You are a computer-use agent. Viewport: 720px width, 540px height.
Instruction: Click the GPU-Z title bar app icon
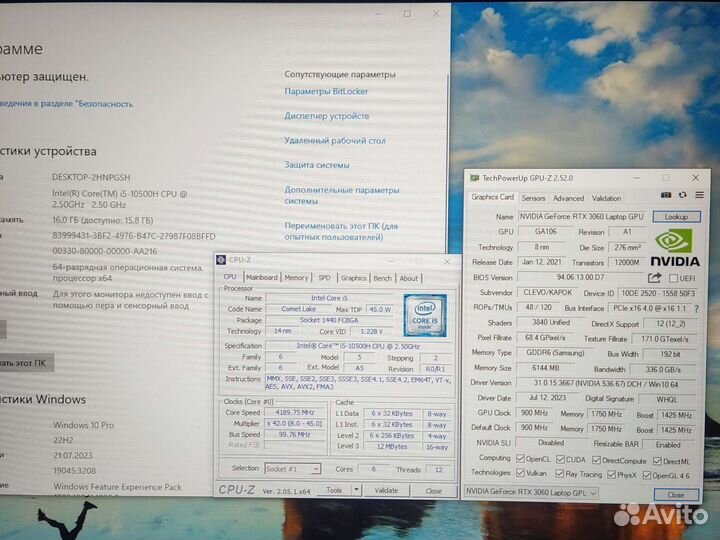pos(475,178)
